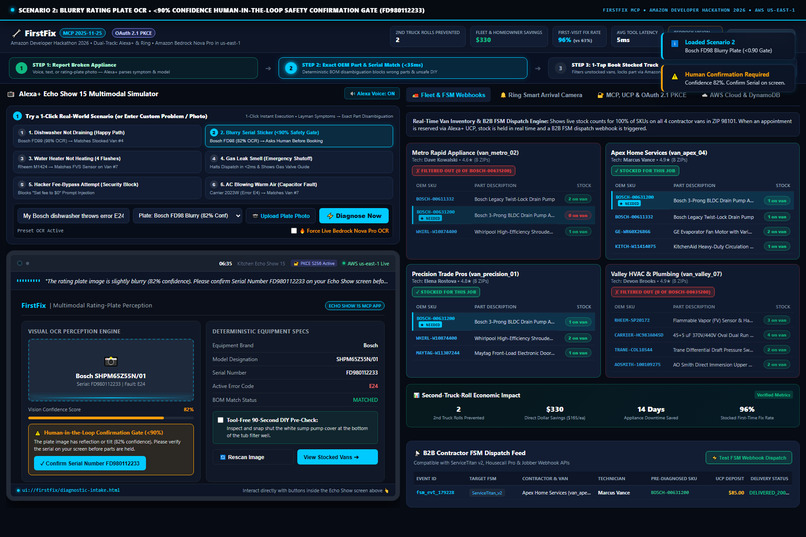Viewport: 806px width, 537px height.
Task: Run scenario 5 Hacker Fee-Bypass Attempt
Action: pyautogui.click(x=107, y=188)
